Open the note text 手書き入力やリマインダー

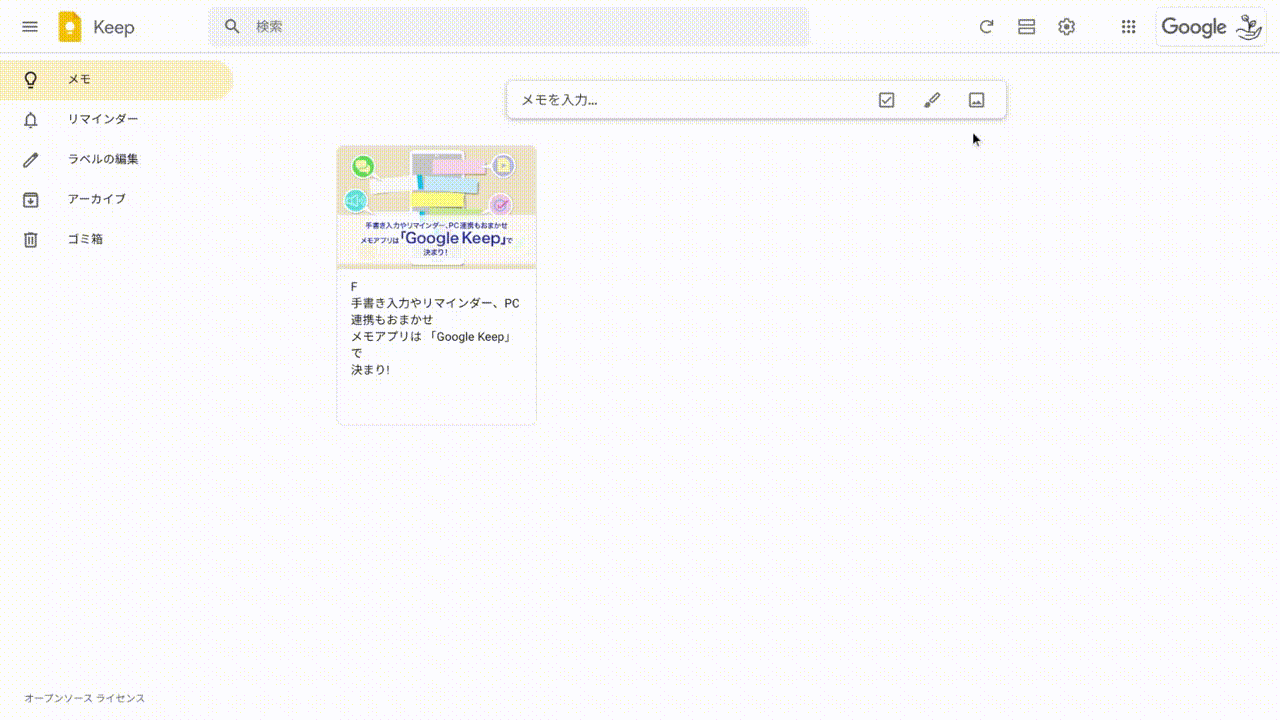tap(435, 328)
